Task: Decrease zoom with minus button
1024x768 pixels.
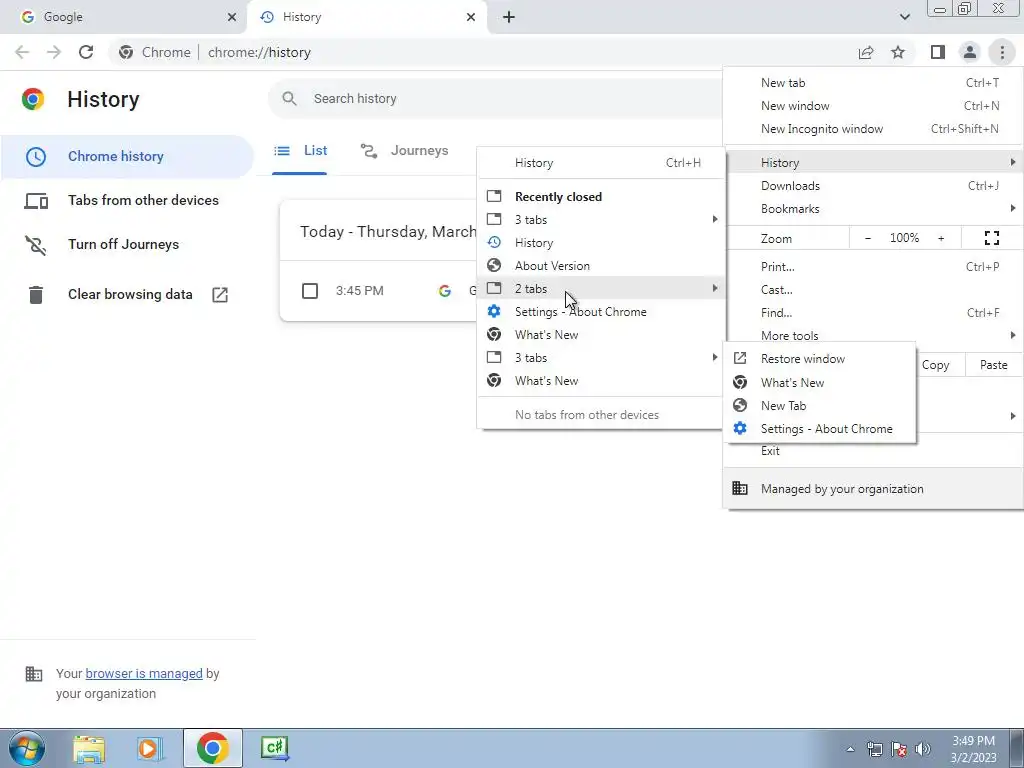Action: (x=868, y=238)
